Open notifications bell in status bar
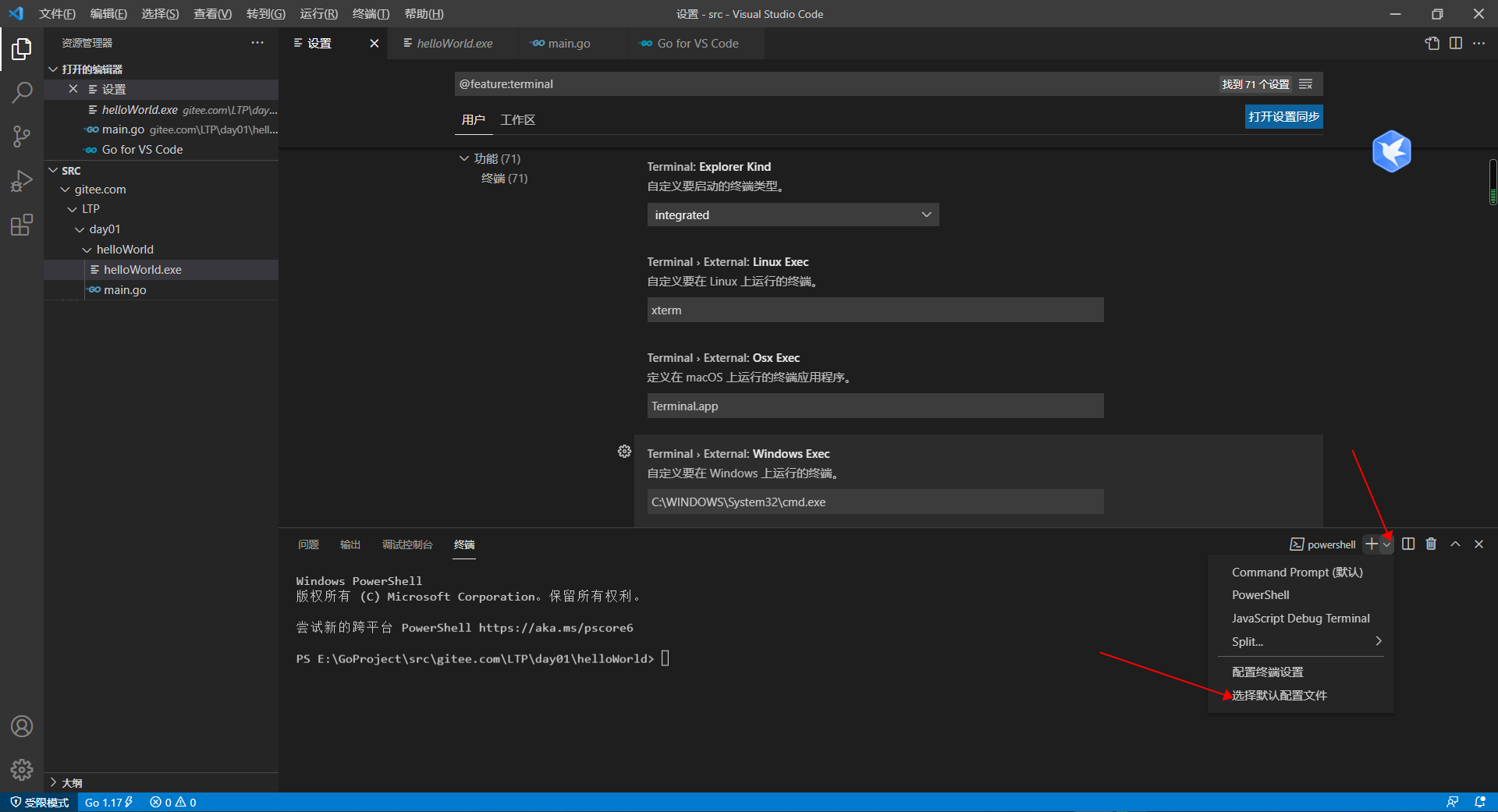 click(x=1480, y=802)
